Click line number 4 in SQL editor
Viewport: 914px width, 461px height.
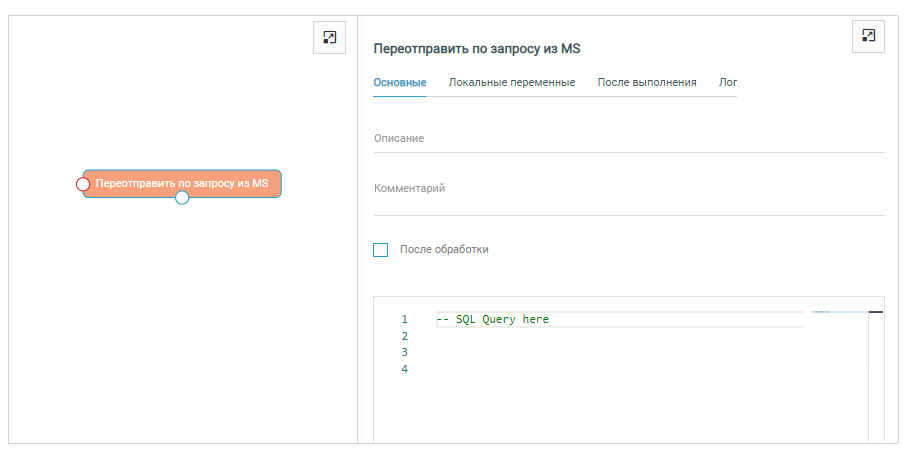[x=404, y=369]
